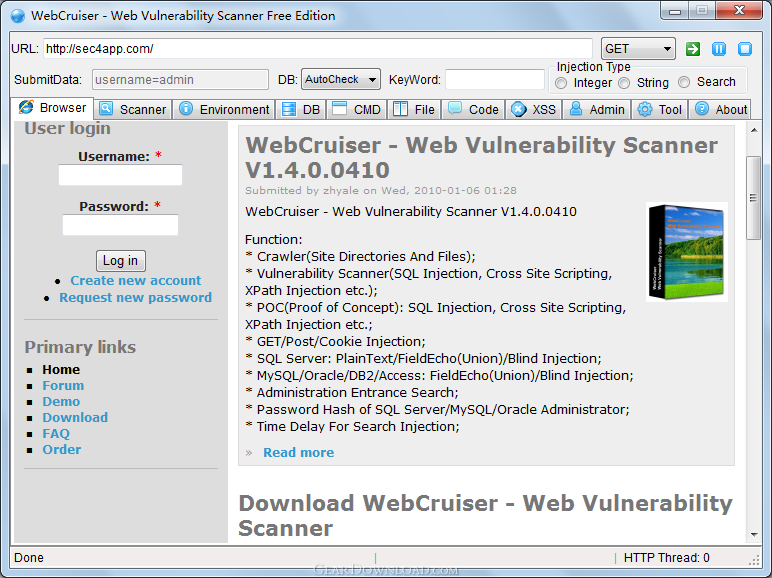Select the String injection type

tap(624, 83)
